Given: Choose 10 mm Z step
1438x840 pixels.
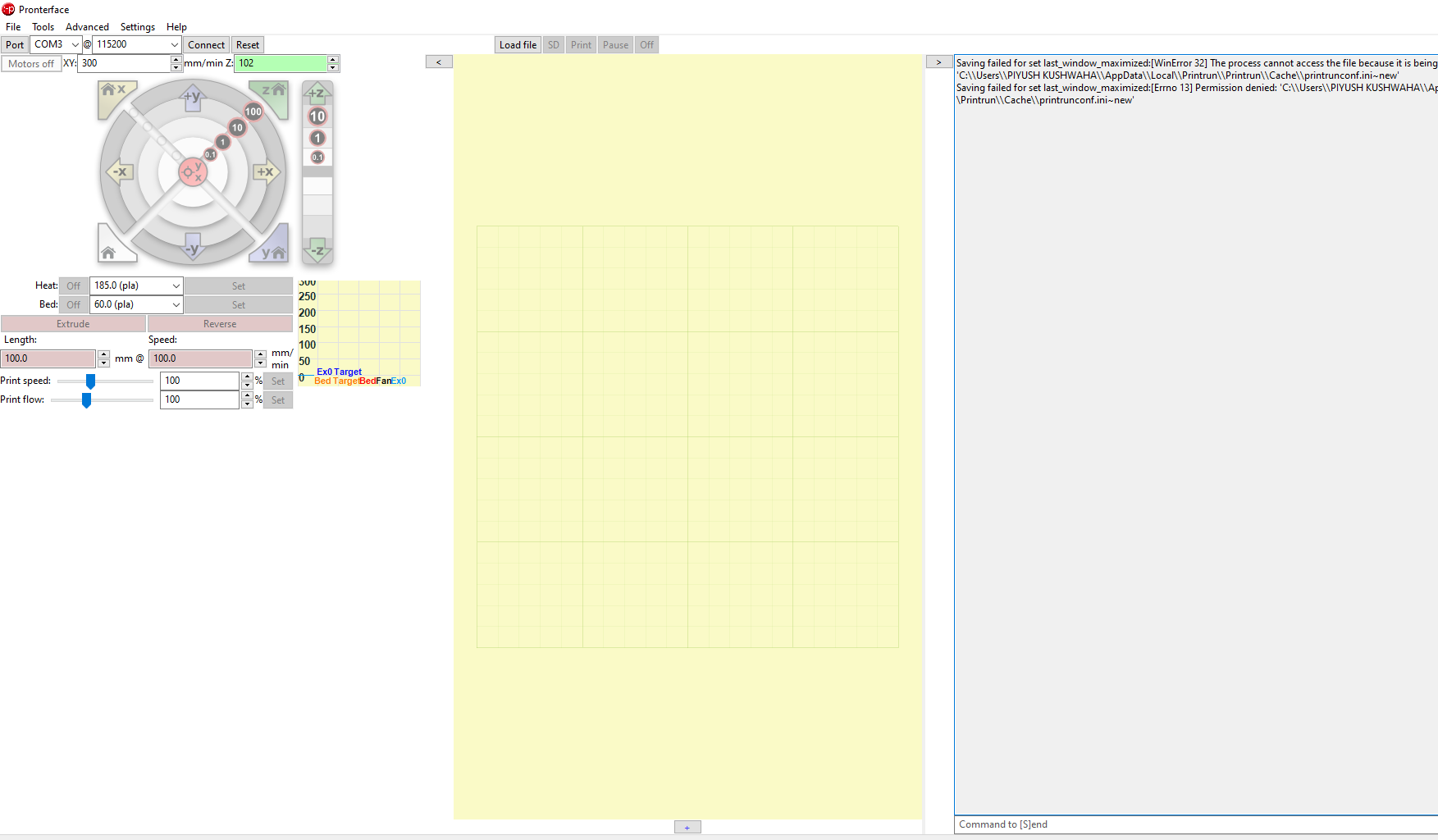Looking at the screenshot, I should 317,116.
